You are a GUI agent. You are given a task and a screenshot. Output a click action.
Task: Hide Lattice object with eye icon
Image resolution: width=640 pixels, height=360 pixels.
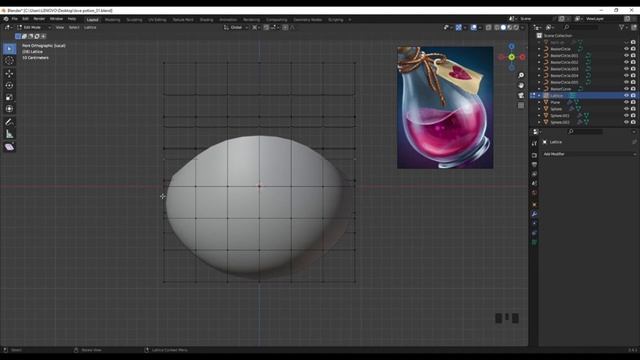click(x=626, y=96)
